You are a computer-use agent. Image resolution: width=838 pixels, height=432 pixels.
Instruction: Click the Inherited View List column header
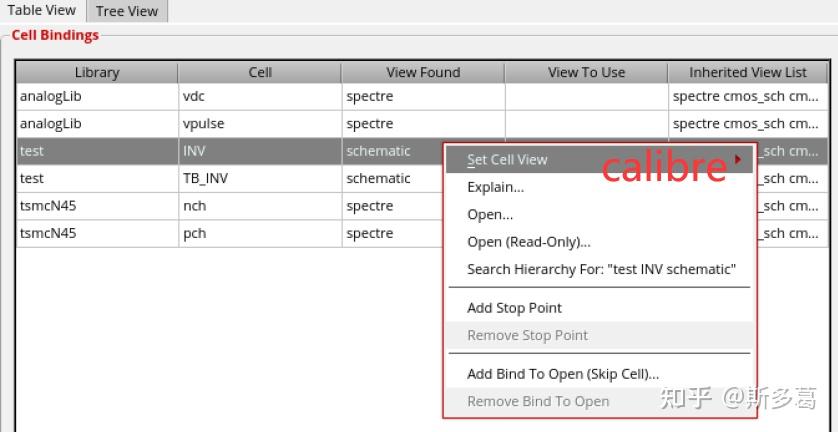[x=747, y=72]
